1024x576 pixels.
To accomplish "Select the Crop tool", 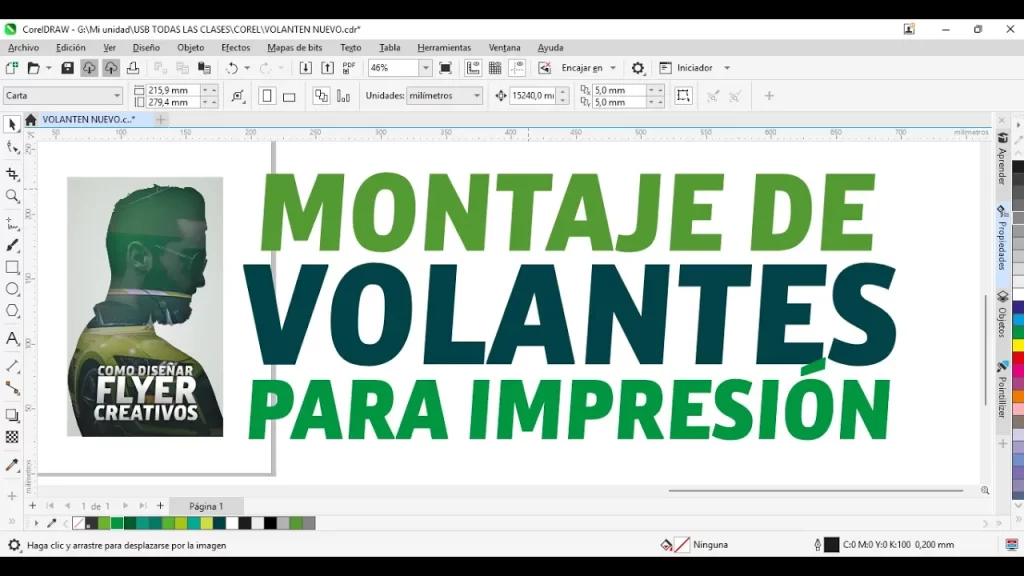I will point(12,174).
